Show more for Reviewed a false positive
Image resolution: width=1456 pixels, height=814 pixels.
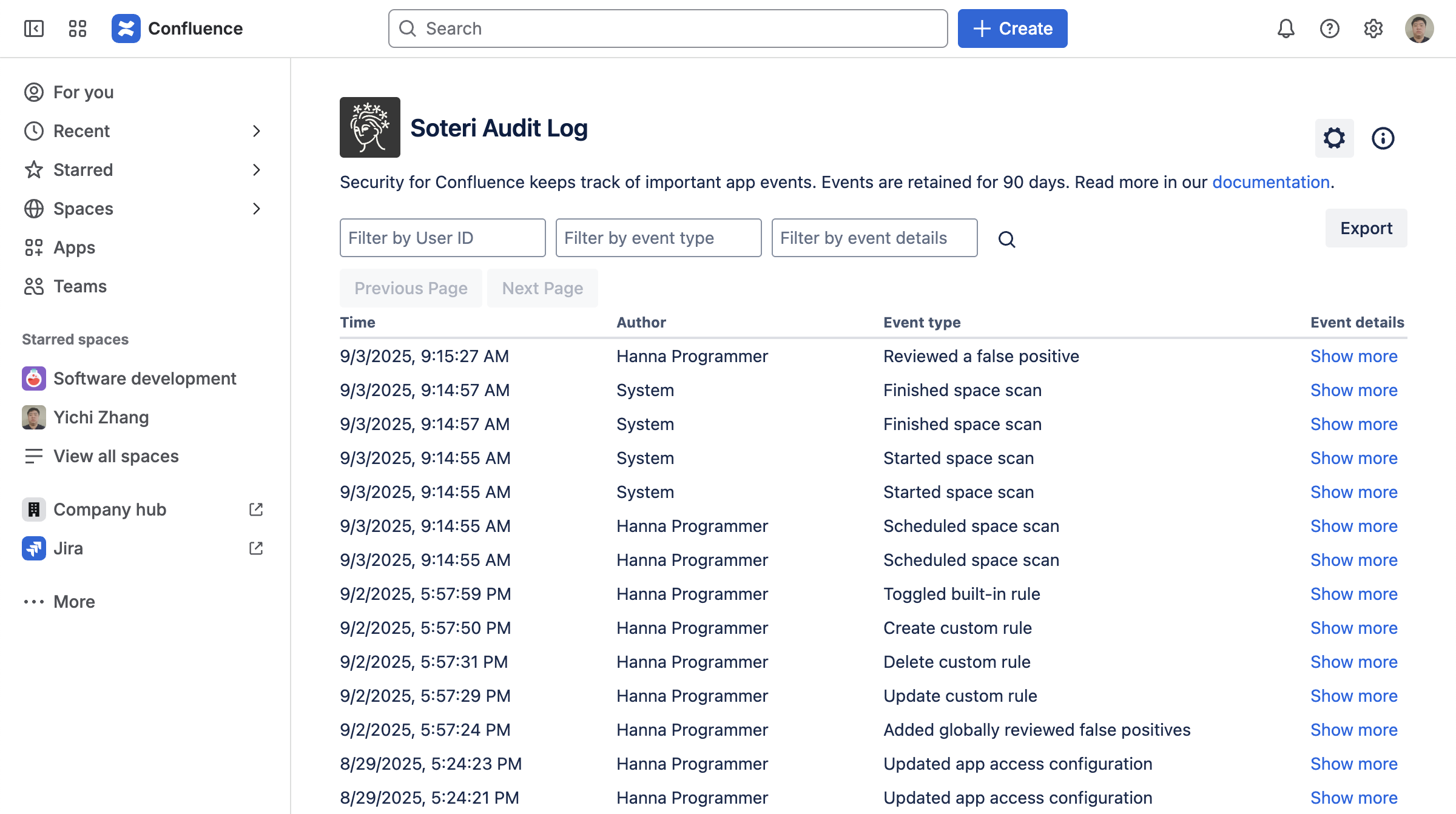coord(1353,356)
